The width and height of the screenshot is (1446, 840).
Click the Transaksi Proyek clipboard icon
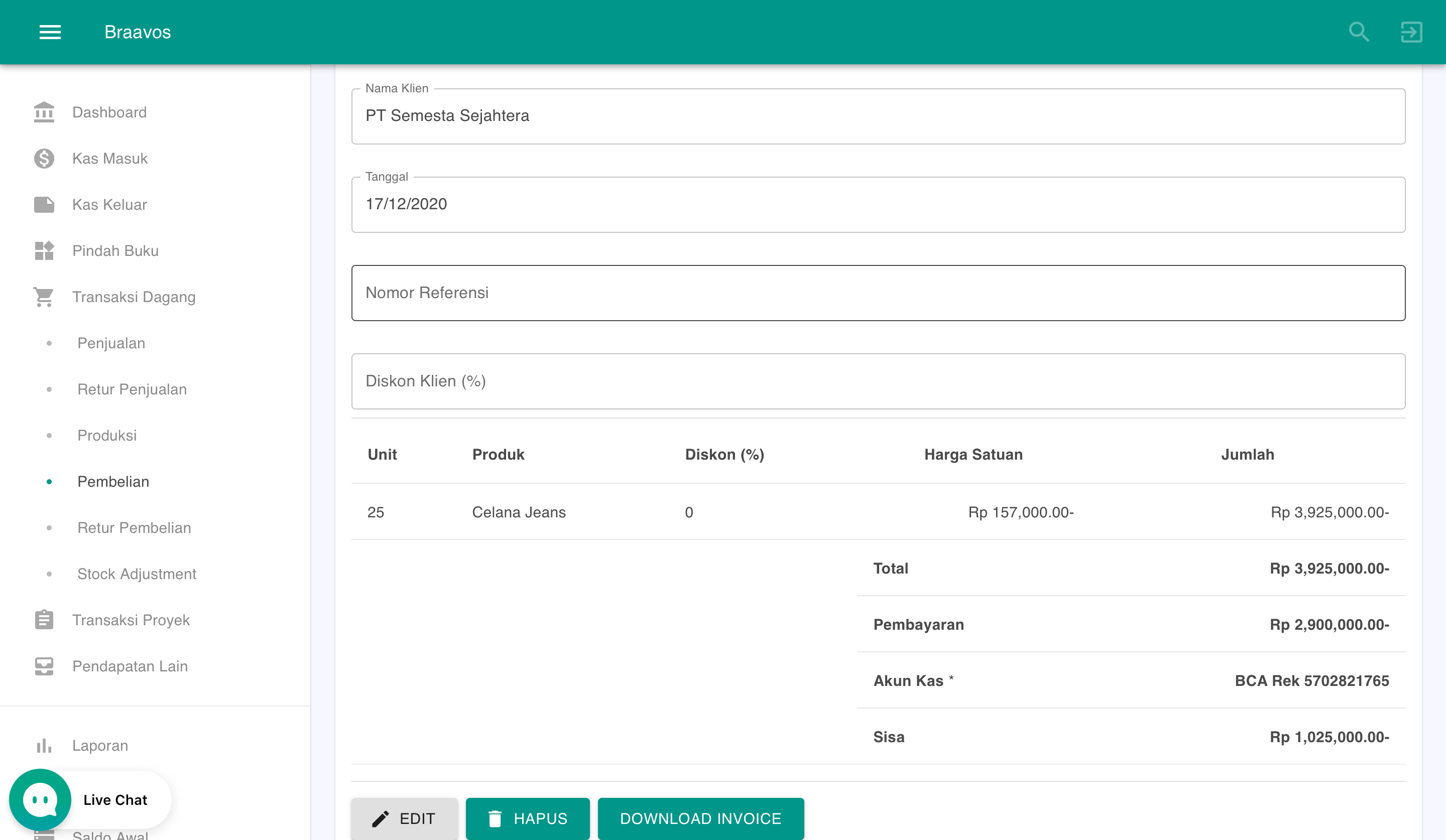(44, 620)
